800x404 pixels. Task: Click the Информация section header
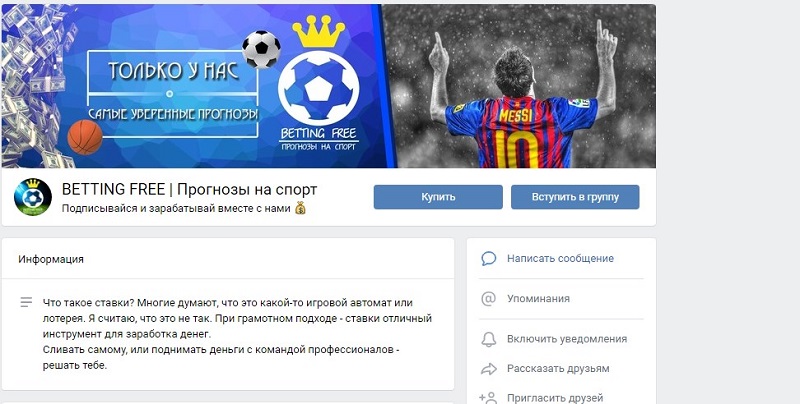click(51, 259)
